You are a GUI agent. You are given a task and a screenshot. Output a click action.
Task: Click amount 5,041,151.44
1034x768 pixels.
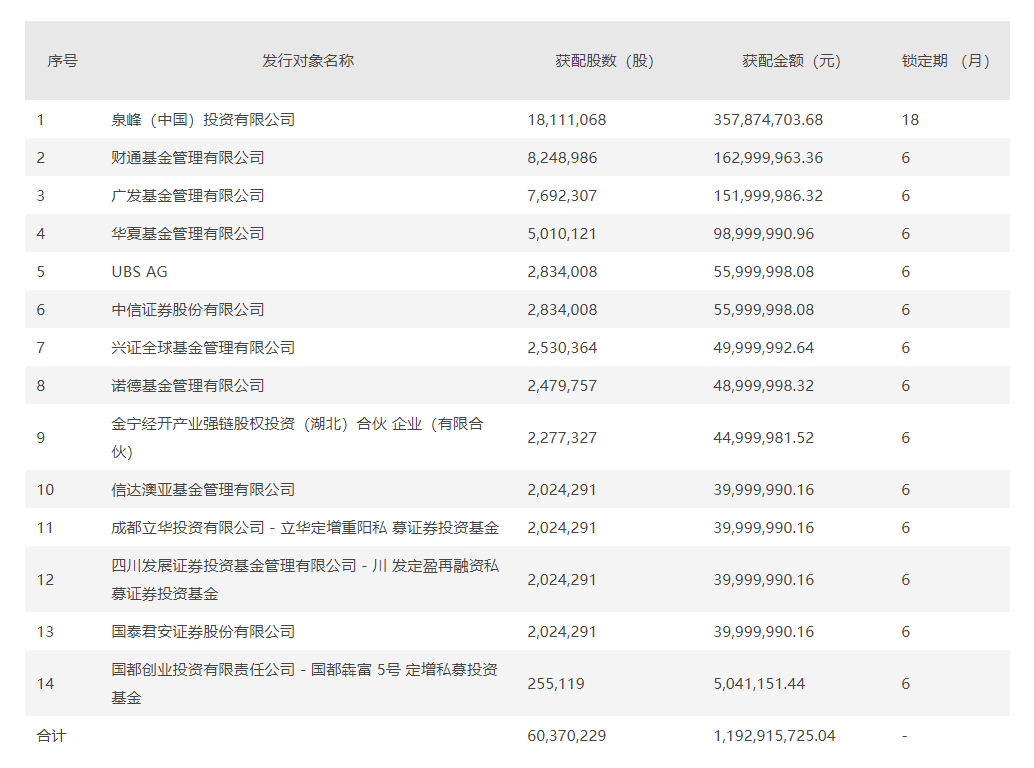coord(759,684)
